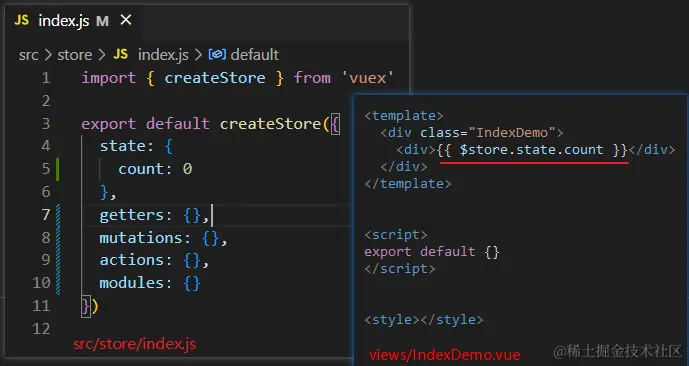Click the 'default' keyword on line 3
689x366 pixels.
coord(178,124)
